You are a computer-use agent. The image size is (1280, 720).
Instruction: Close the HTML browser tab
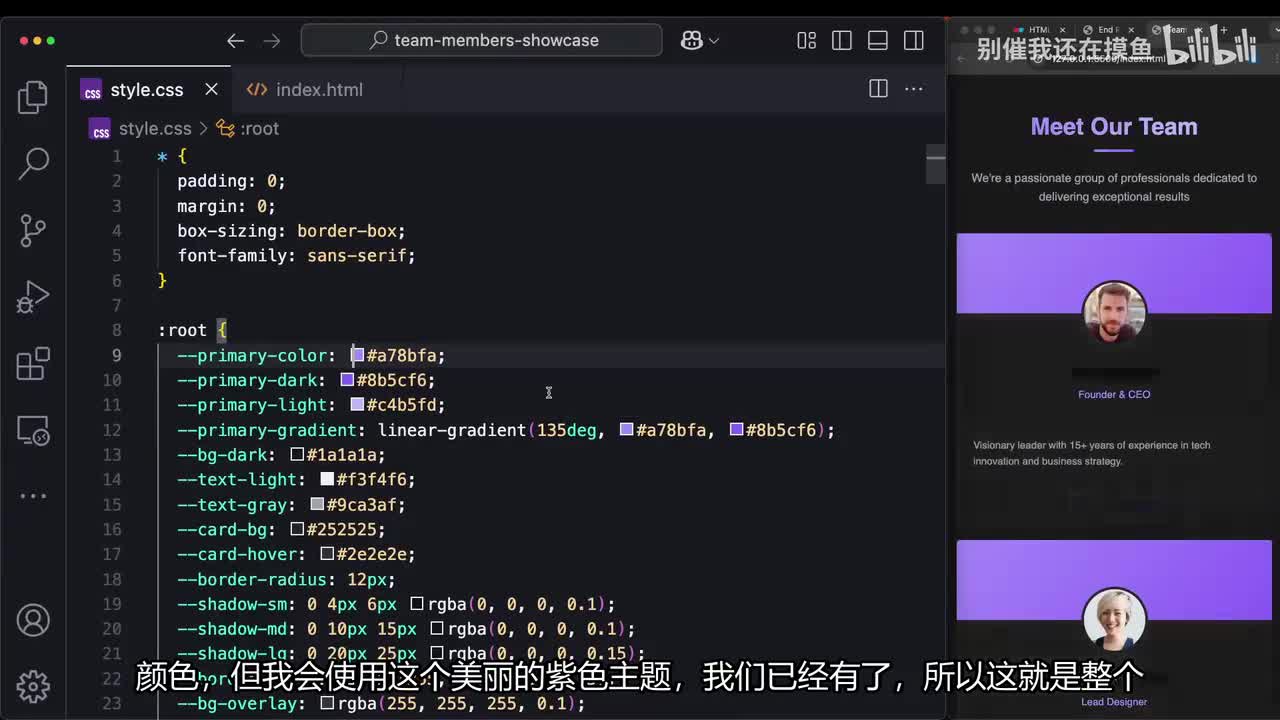click(x=1063, y=30)
